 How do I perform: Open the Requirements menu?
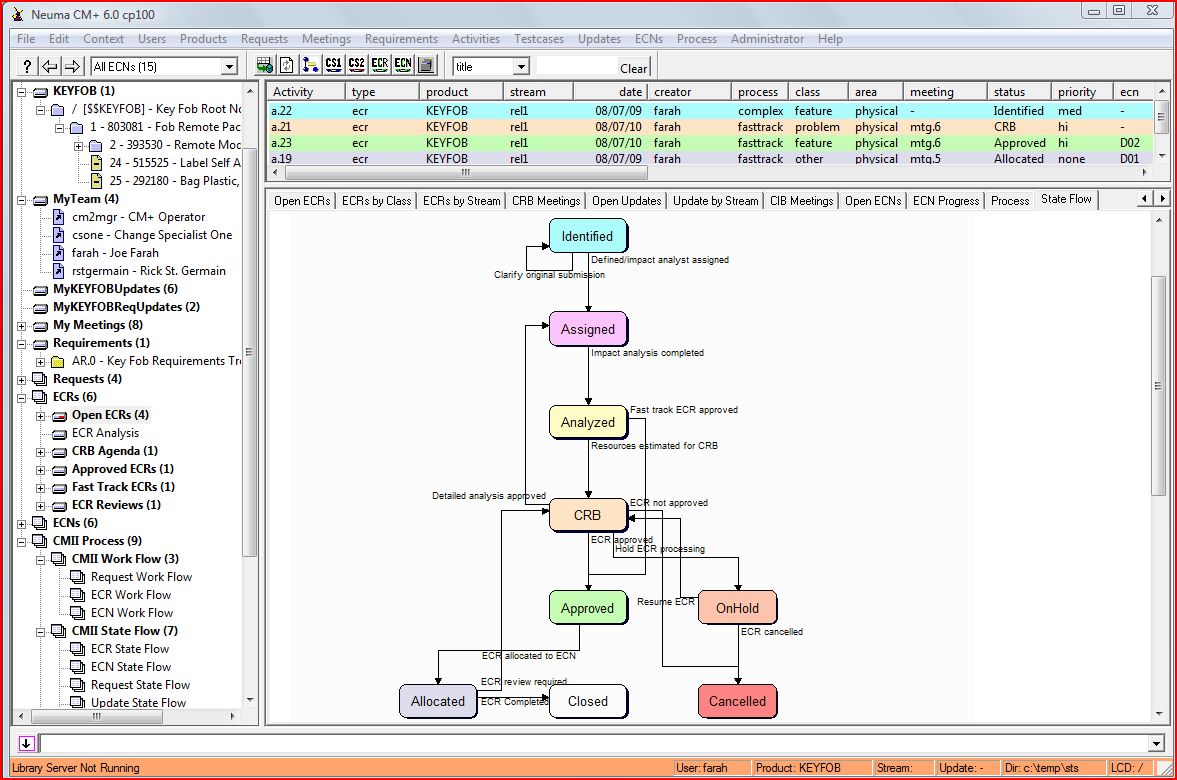tap(401, 39)
